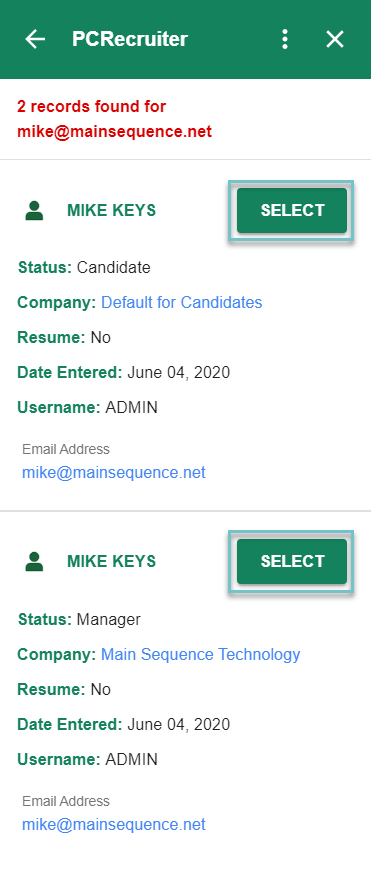The height and width of the screenshot is (896, 371).
Task: Click the Manager record's person icon
Action: (34, 561)
